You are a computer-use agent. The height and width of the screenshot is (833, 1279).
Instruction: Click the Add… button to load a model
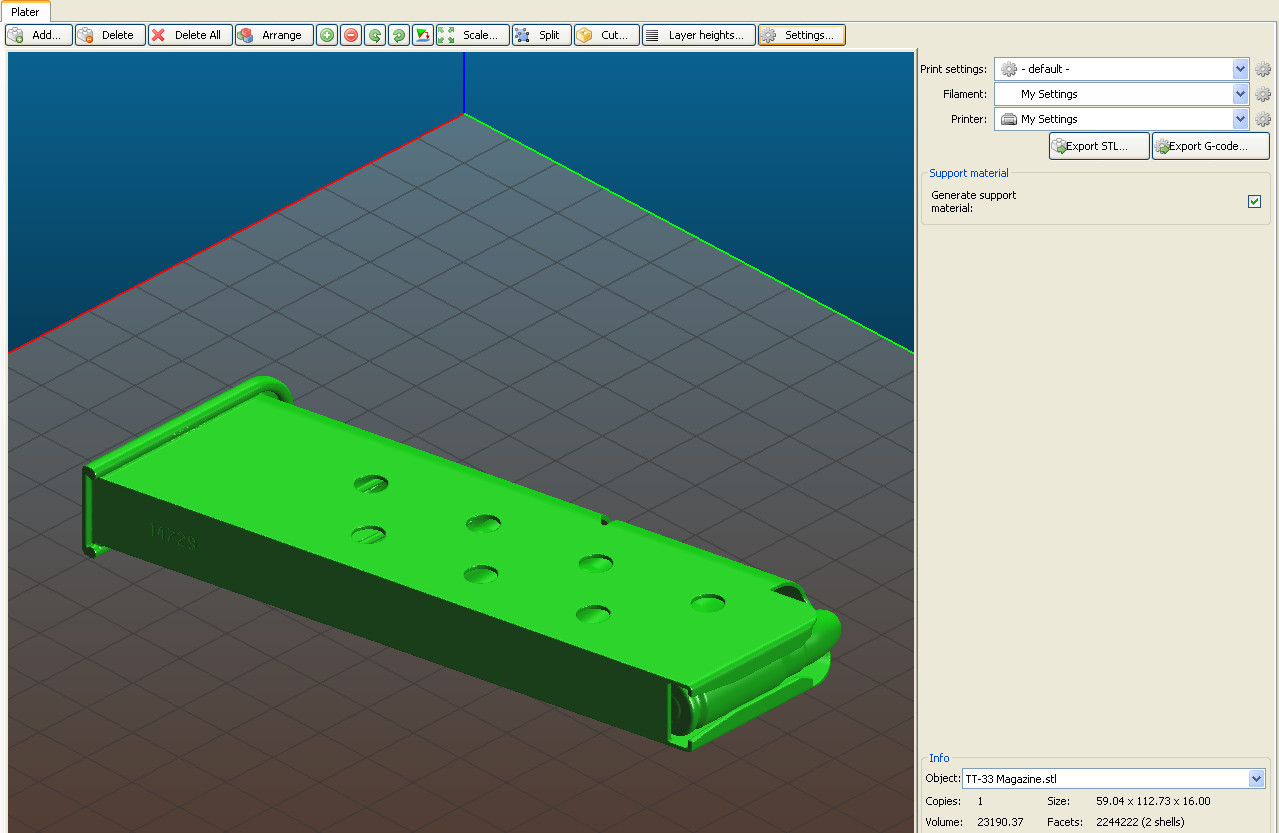[39, 35]
